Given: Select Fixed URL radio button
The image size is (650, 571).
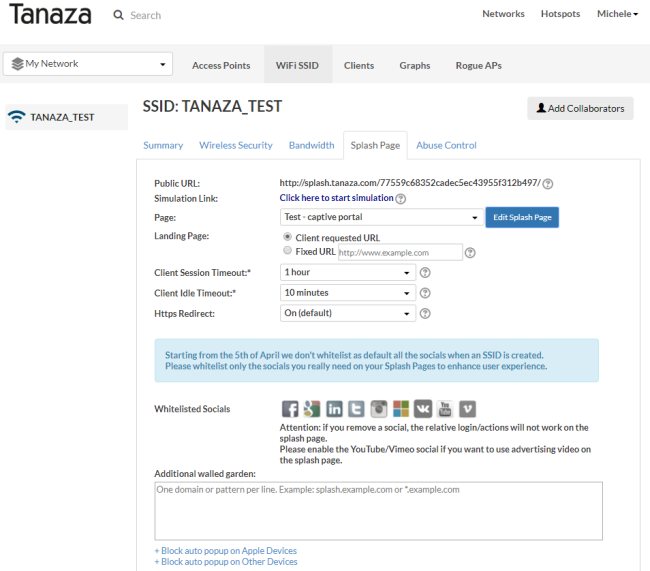Looking at the screenshot, I should pos(287,250).
